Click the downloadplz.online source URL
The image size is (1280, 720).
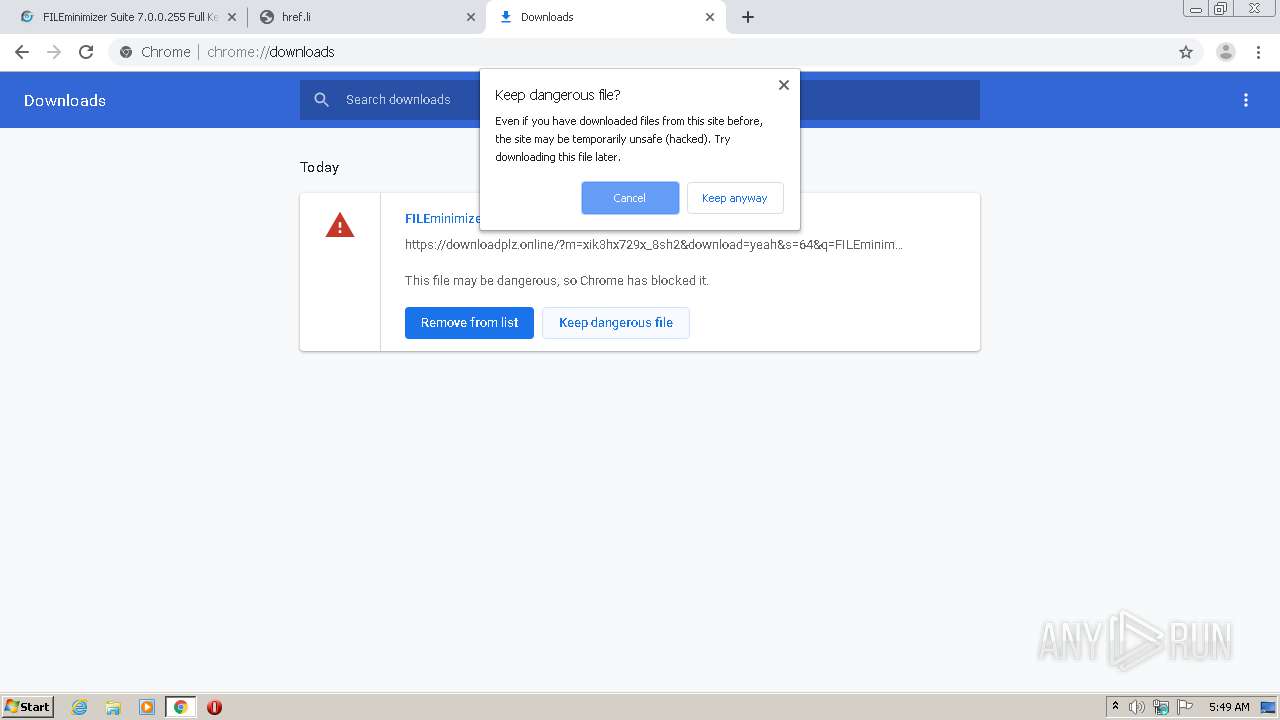tap(654, 244)
